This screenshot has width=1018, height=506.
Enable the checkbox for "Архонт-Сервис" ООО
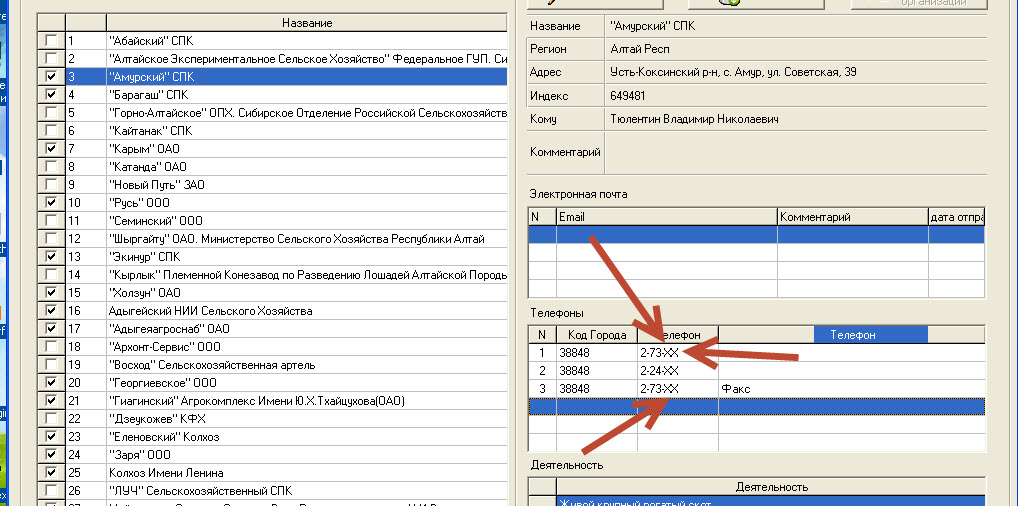(51, 347)
